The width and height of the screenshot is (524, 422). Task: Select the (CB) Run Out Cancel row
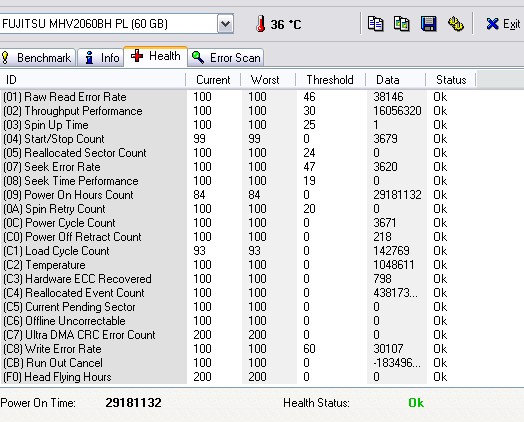(x=238, y=364)
